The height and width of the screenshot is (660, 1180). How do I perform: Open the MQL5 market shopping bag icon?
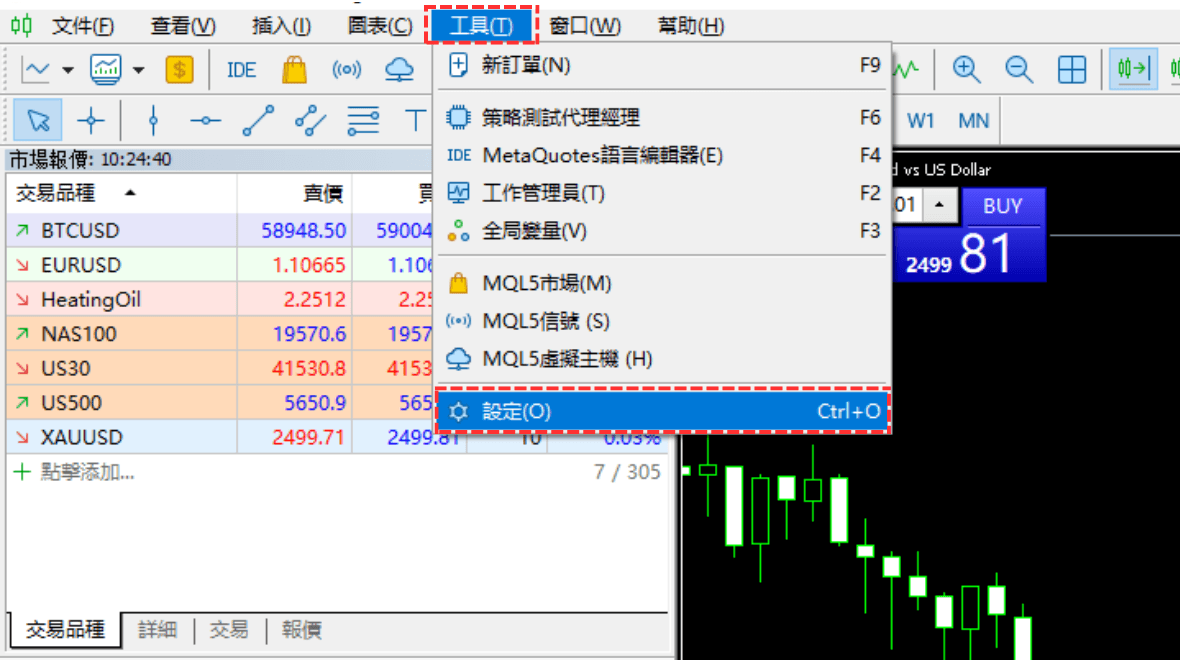(x=294, y=70)
